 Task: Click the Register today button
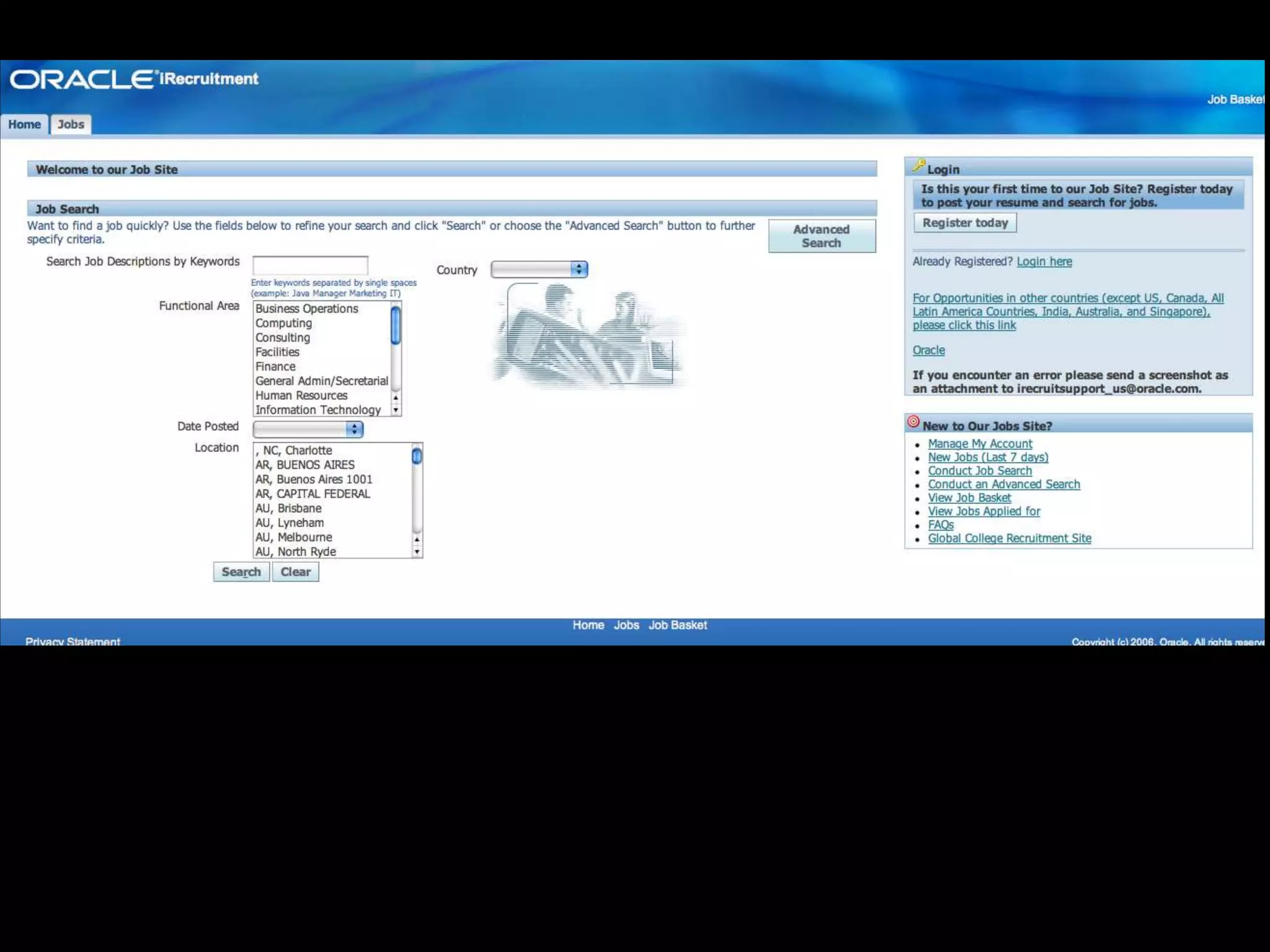tap(965, 223)
